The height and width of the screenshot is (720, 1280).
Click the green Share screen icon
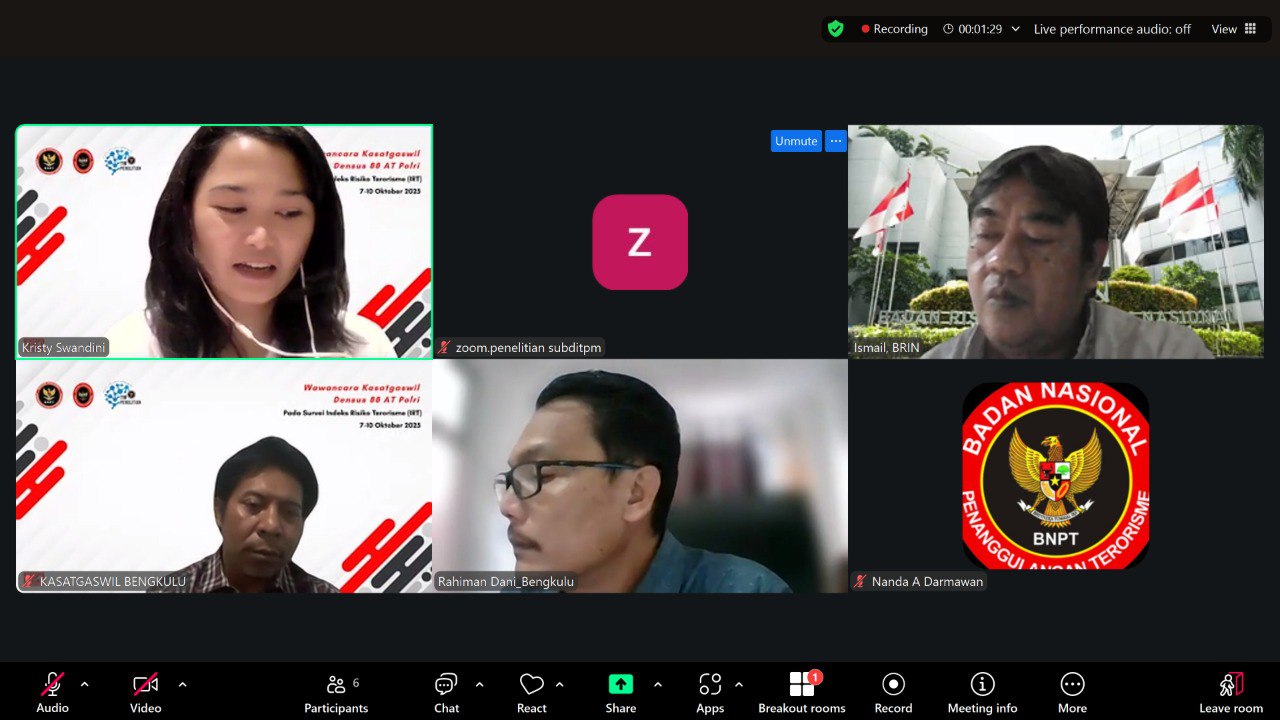620,685
